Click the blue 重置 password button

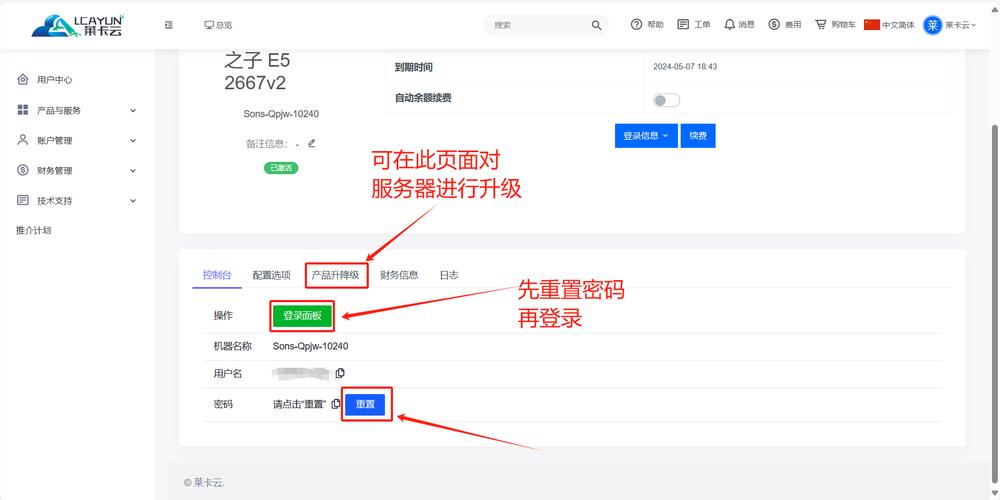365,404
